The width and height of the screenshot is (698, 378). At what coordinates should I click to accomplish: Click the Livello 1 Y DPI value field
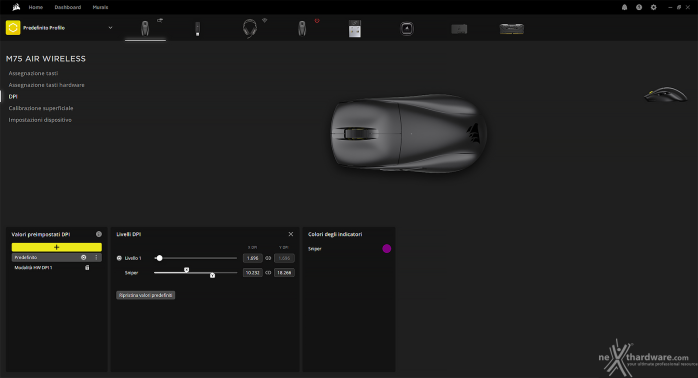(284, 258)
